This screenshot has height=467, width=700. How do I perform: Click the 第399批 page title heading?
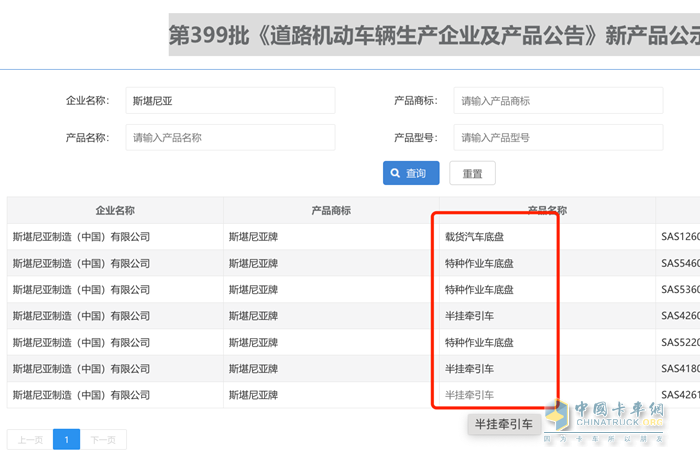tap(434, 35)
